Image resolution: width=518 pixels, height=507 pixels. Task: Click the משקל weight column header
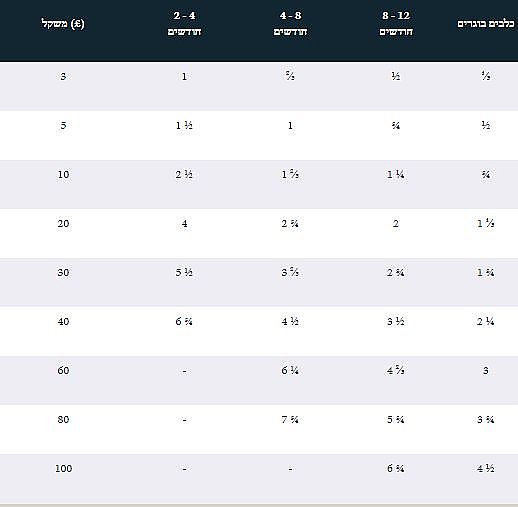(x=63, y=24)
